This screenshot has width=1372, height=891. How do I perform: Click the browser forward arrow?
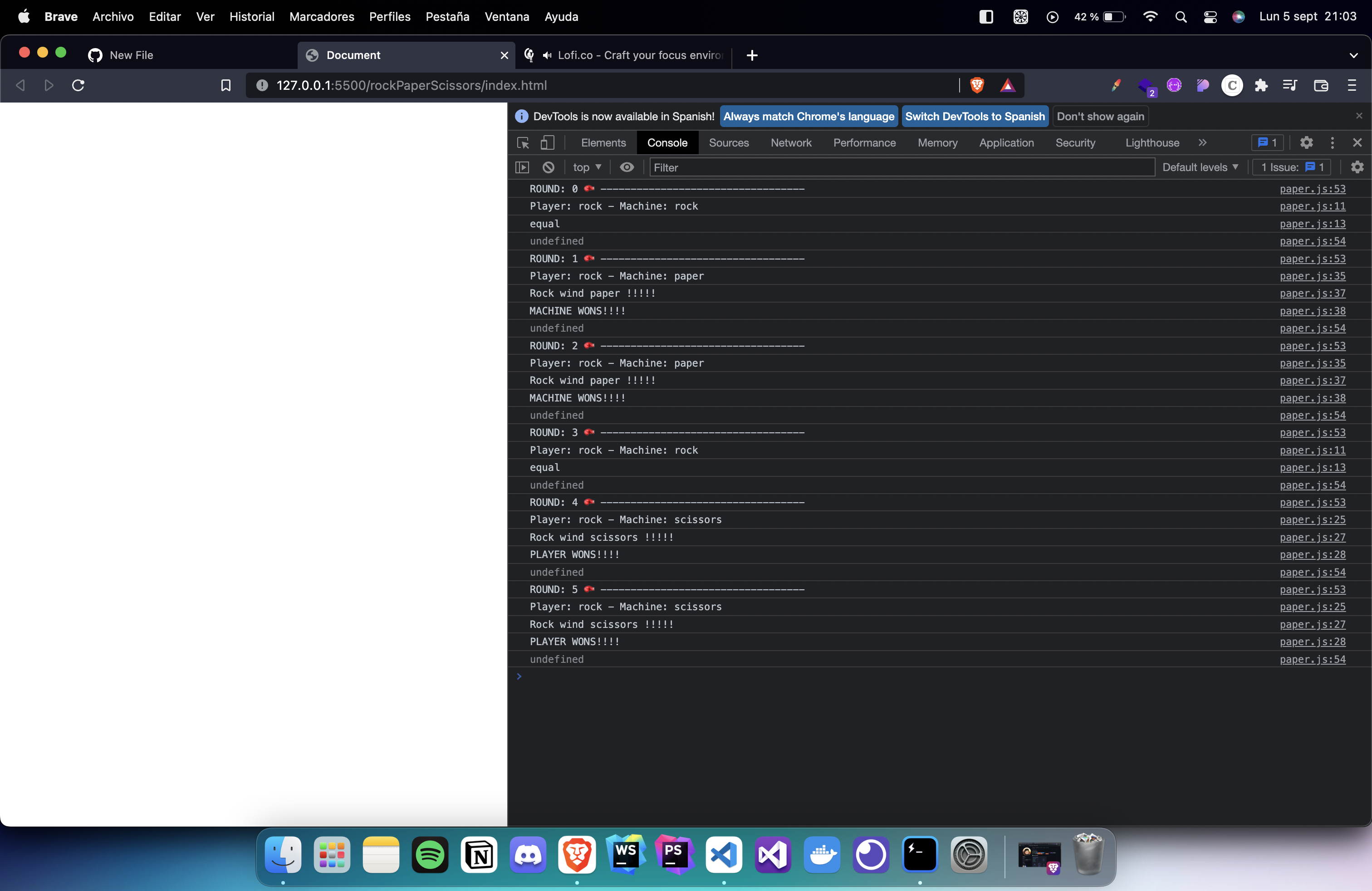pos(49,86)
